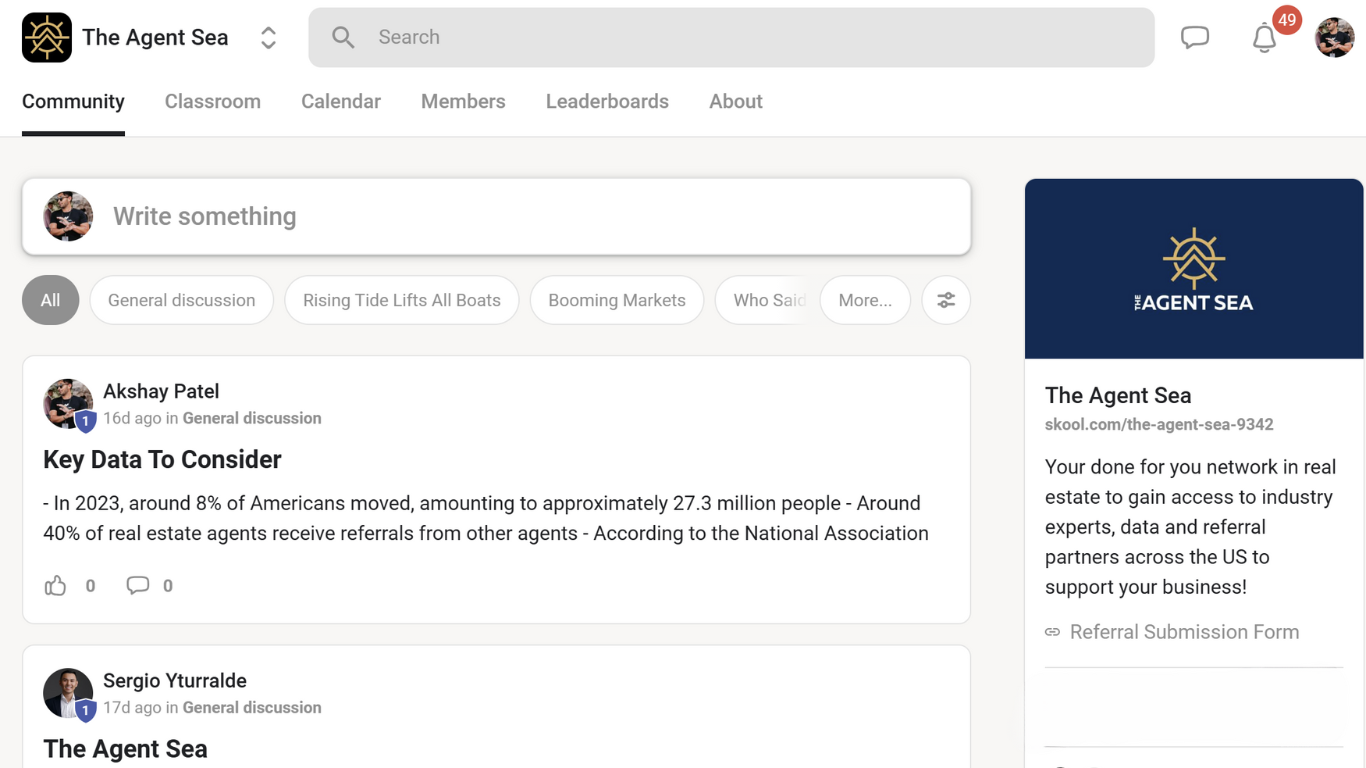
Task: Click the 49 notifications badge
Action: pyautogui.click(x=1287, y=19)
